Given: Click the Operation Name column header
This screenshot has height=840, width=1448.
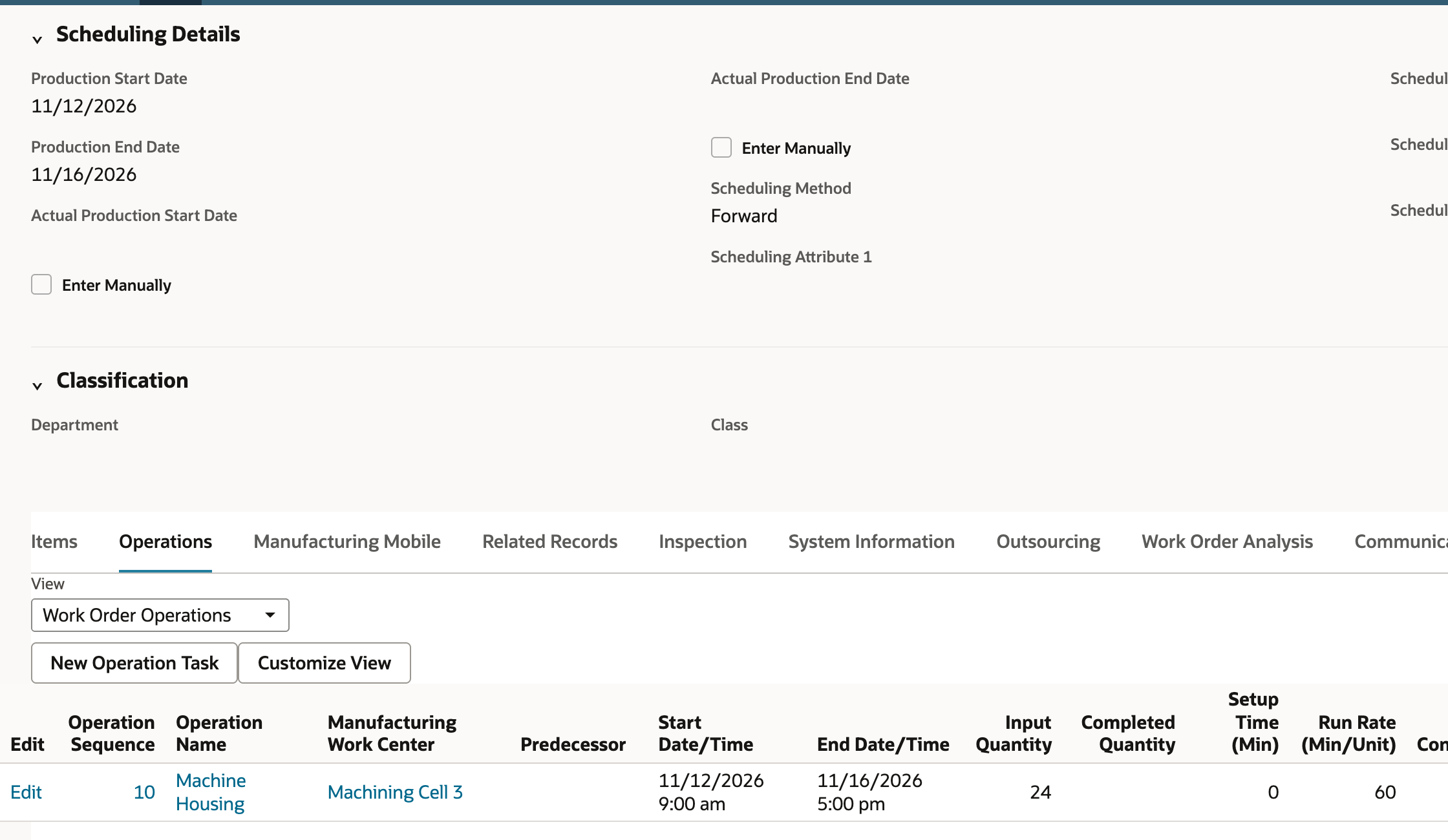Looking at the screenshot, I should pos(219,733).
